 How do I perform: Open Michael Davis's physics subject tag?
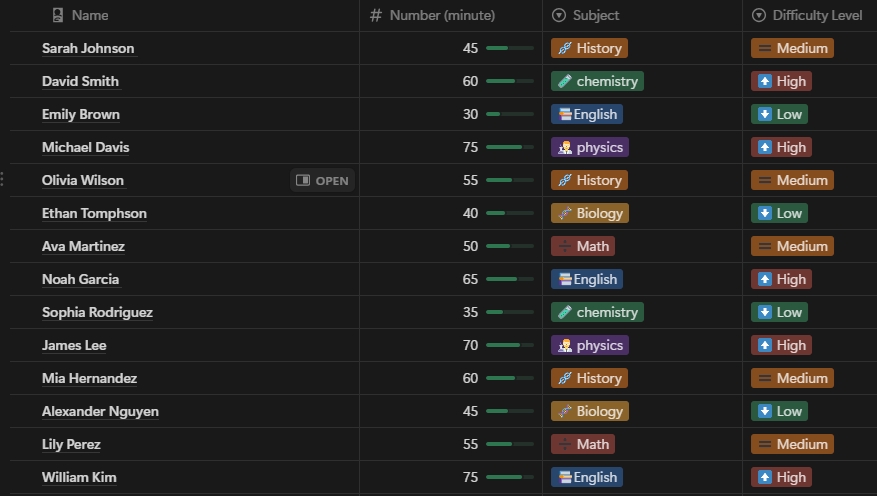(x=590, y=147)
